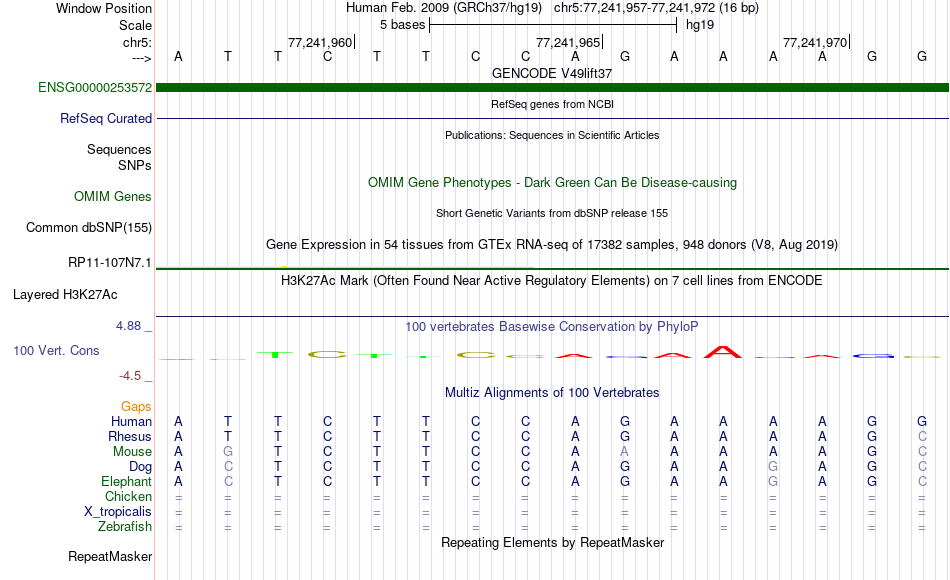The width and height of the screenshot is (950, 580).
Task: Click the Gaps label in Multiz track
Action: coord(136,406)
